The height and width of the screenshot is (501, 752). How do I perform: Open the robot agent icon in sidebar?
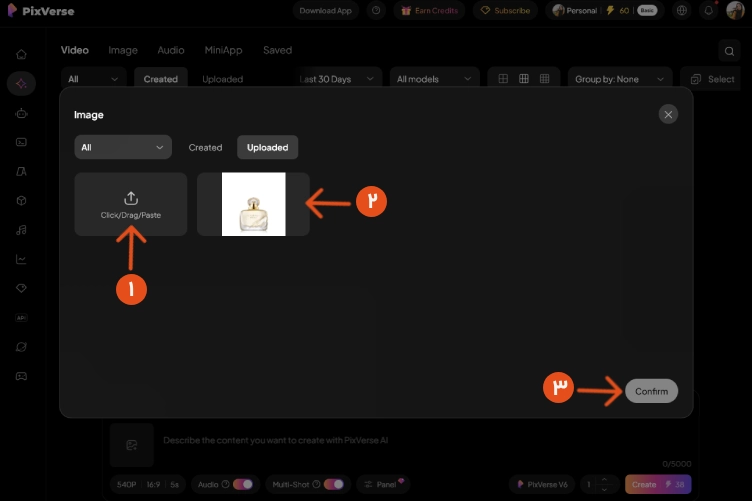pos(21,113)
